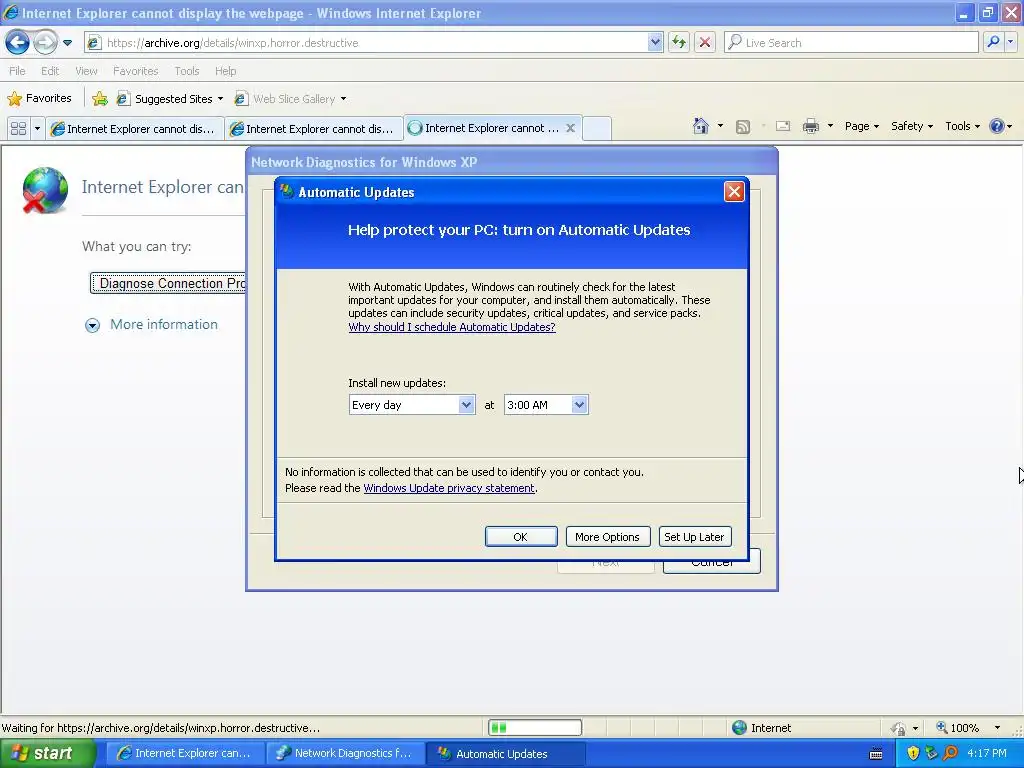Click the Quick Tabs grid icon

coord(18,128)
